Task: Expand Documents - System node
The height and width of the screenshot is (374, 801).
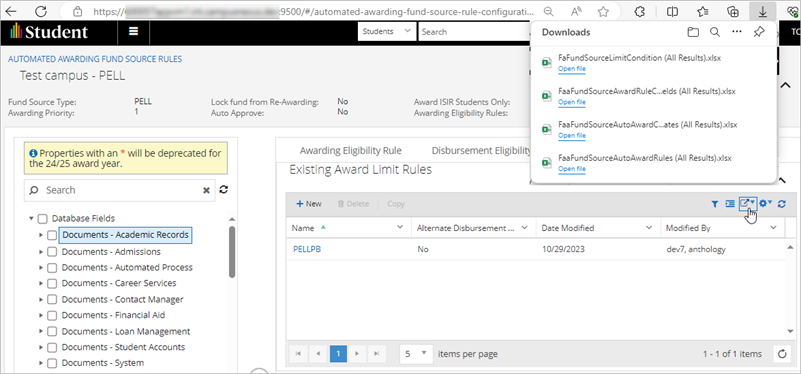Action: pos(41,363)
